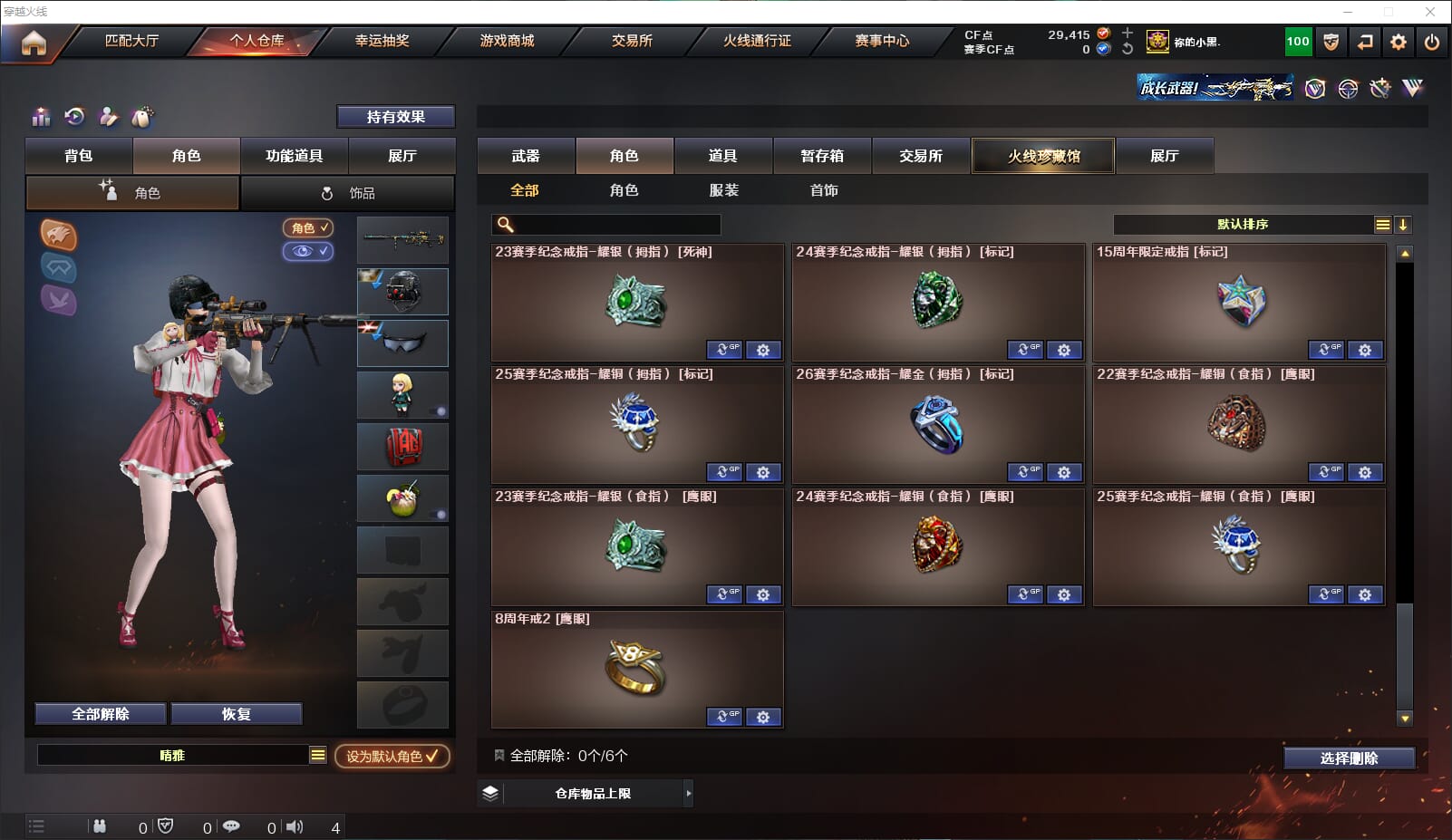The image size is (1452, 840).
Task: Click GP renew icon on 8周年戒2 item
Action: tap(724, 717)
